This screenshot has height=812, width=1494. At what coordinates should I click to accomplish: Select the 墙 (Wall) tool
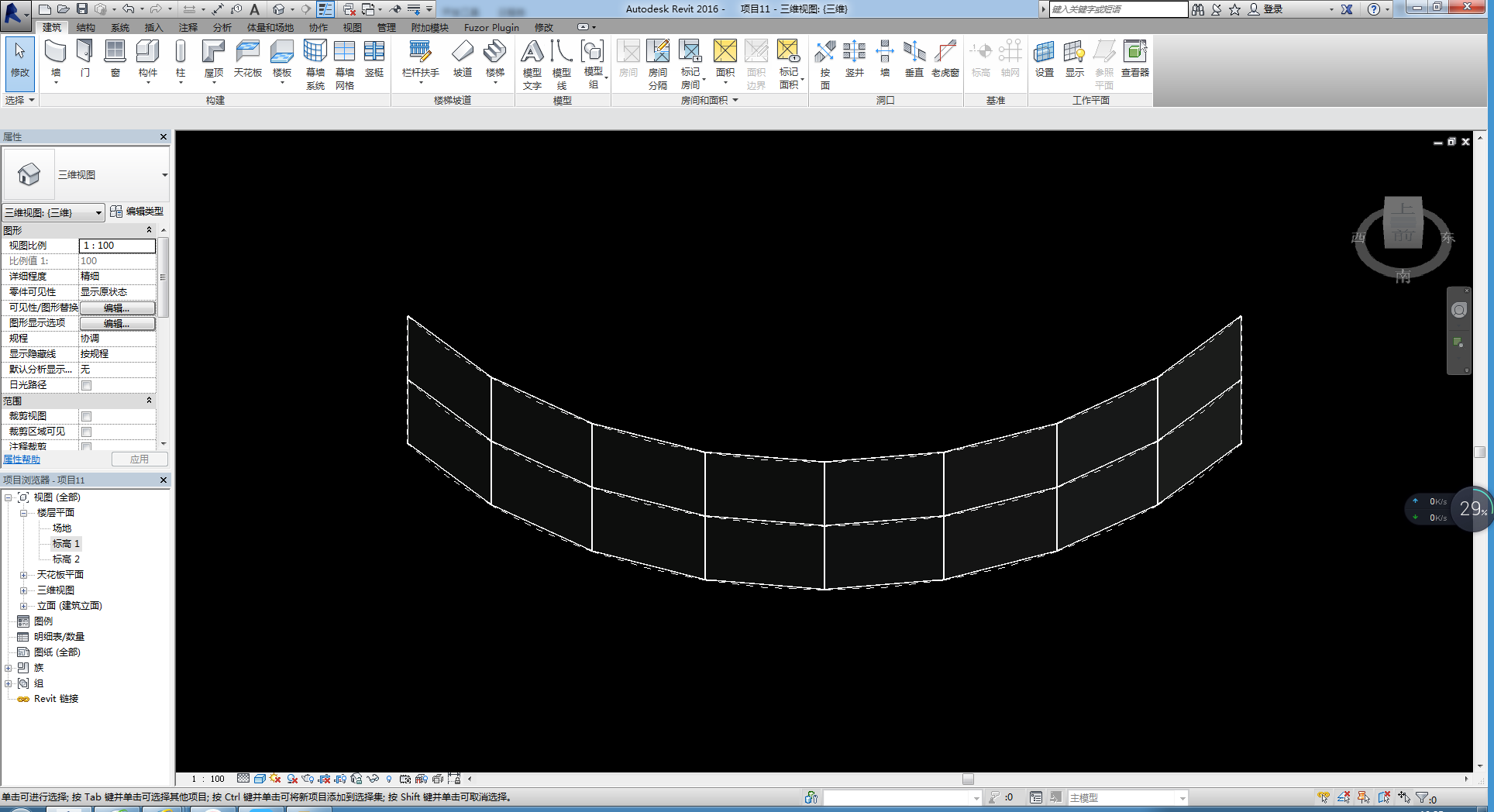55,59
